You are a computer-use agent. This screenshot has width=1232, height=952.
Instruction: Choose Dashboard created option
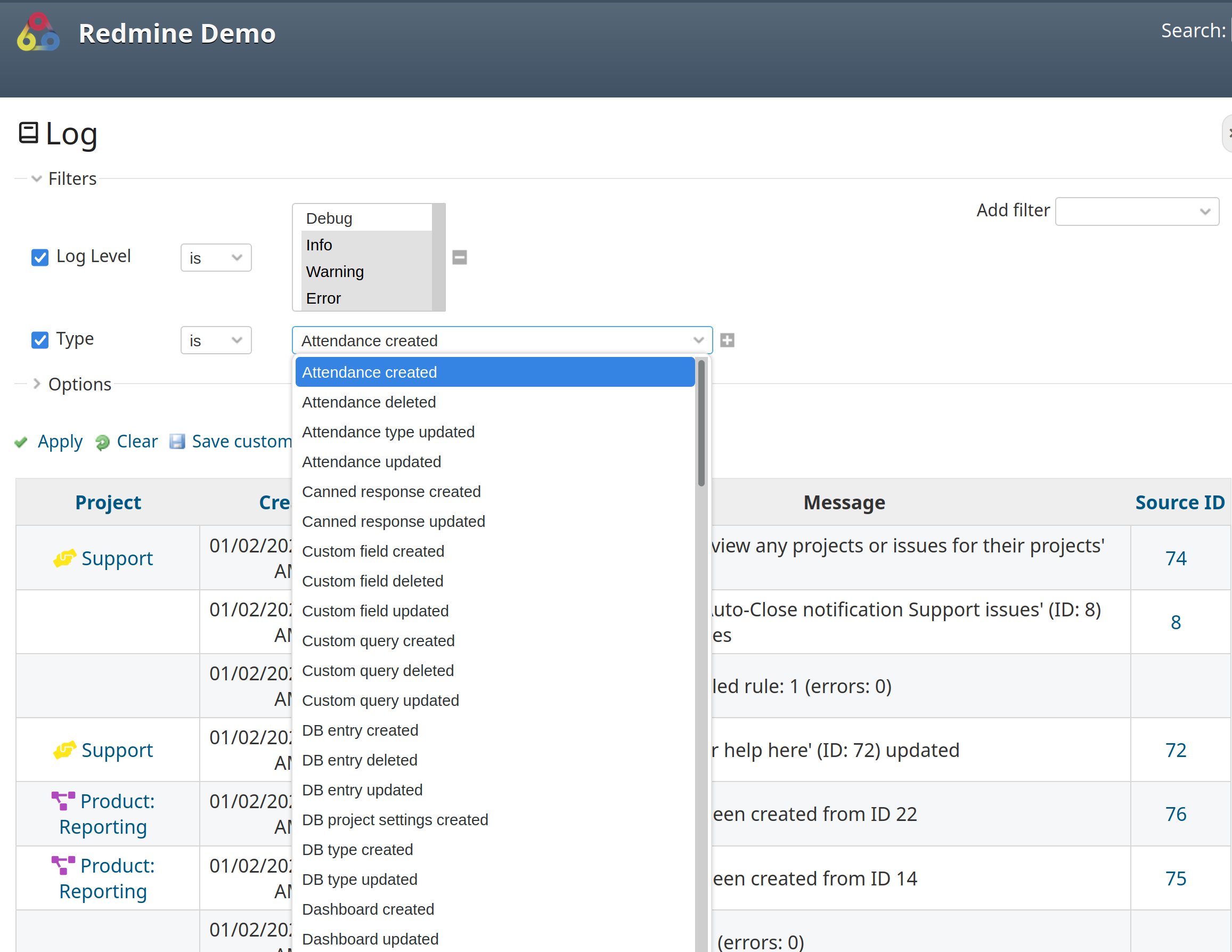pos(495,909)
